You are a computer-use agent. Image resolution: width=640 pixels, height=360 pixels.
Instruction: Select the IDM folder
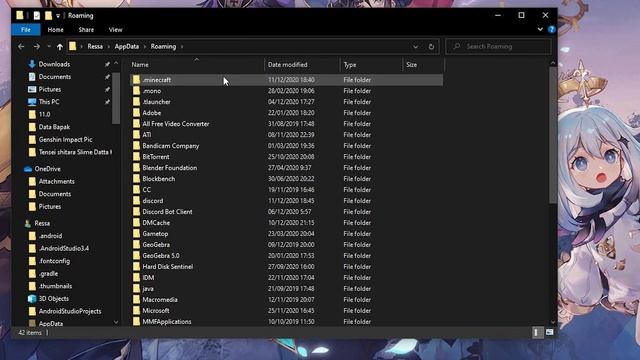click(x=286, y=278)
